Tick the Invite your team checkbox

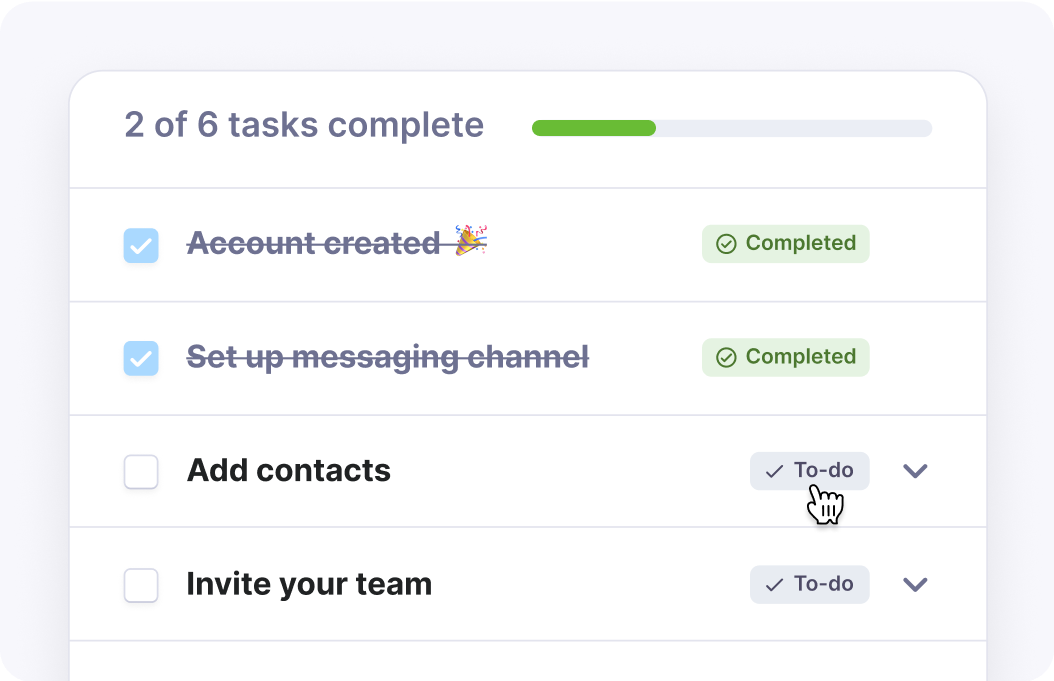point(141,585)
